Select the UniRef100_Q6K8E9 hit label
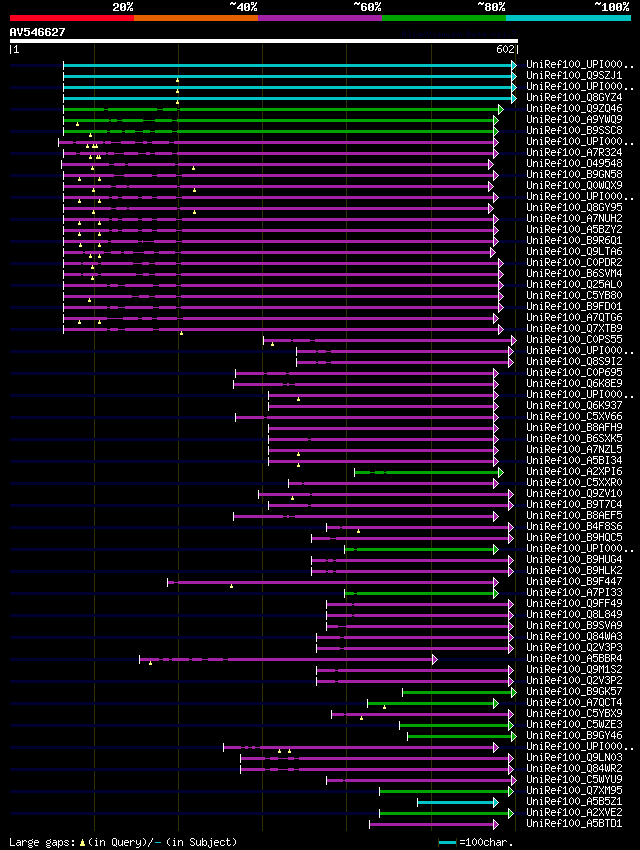This screenshot has height=850, width=640. [574, 384]
